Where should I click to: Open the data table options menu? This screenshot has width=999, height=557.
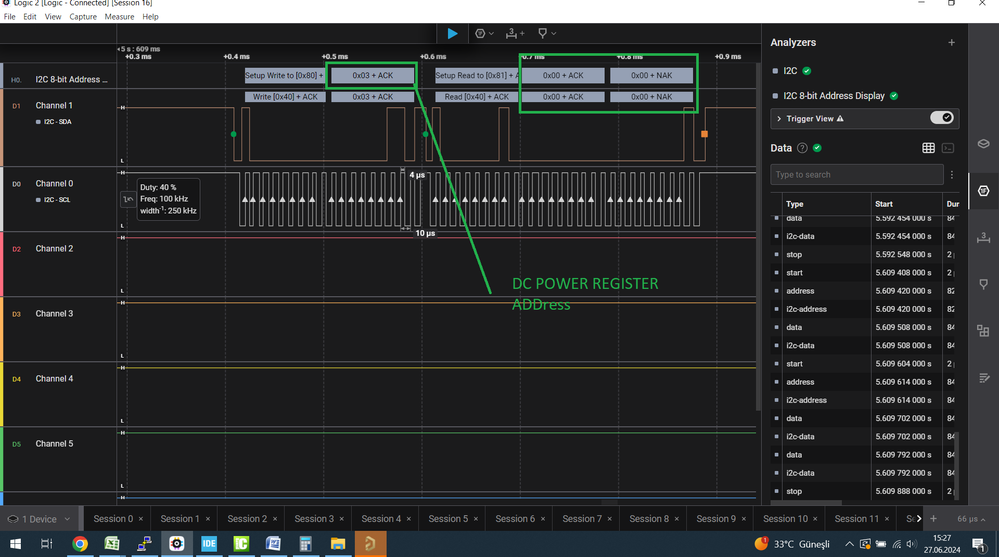(x=952, y=175)
